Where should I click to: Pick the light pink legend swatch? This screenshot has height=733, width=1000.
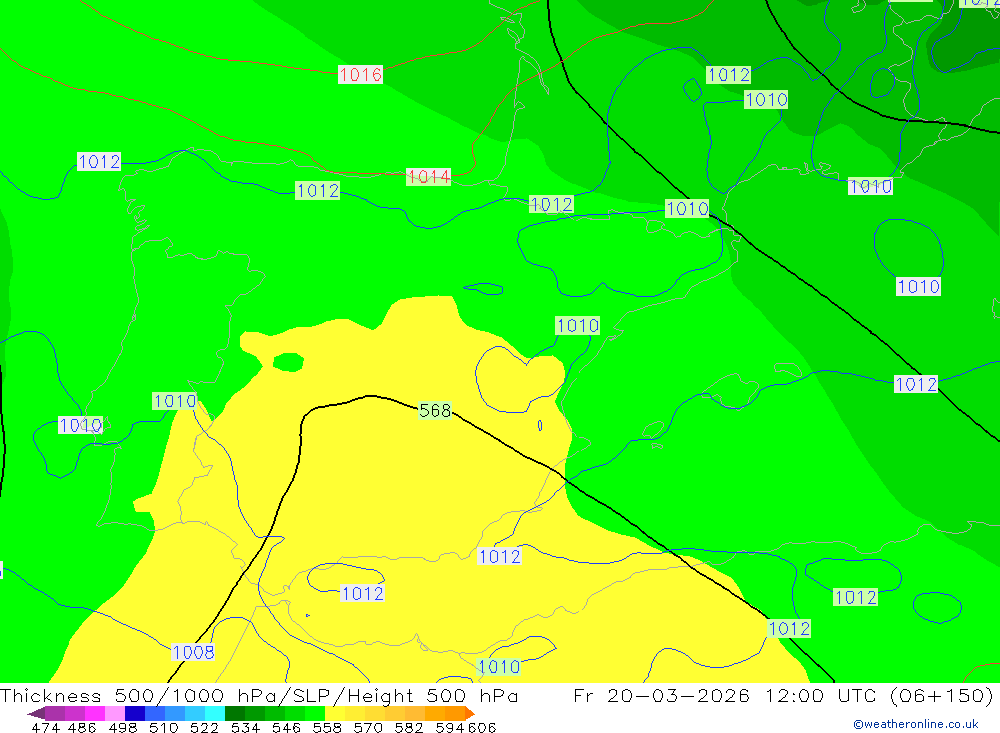(x=115, y=714)
